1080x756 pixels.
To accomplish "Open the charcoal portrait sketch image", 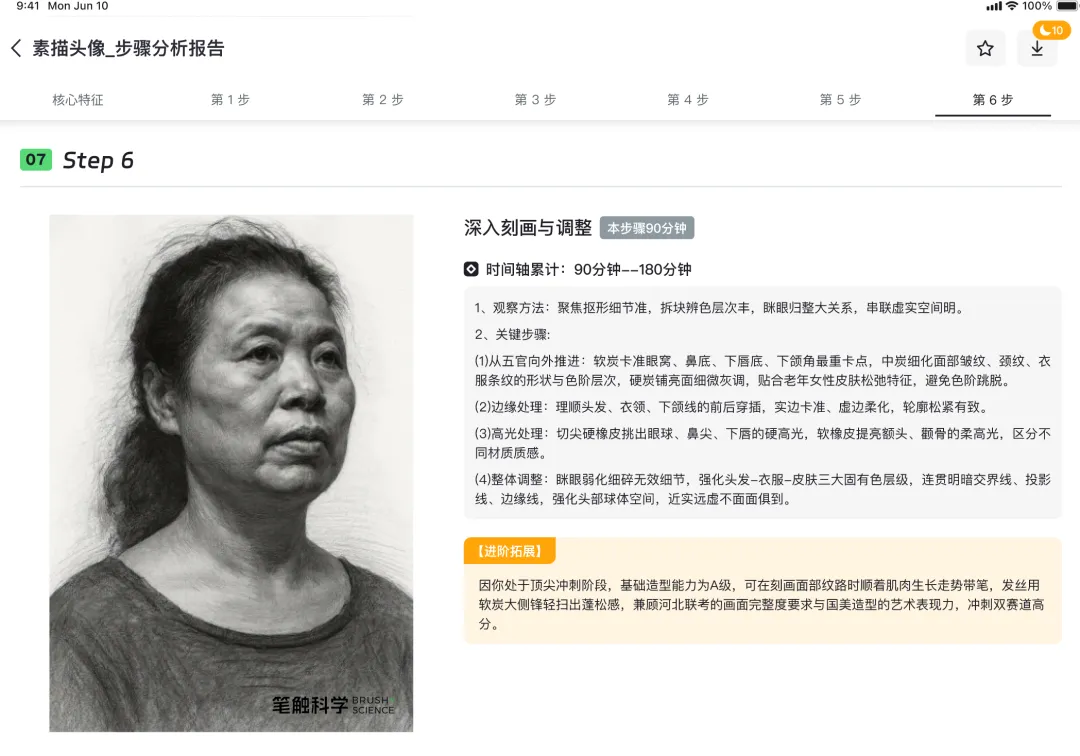I will (231, 473).
